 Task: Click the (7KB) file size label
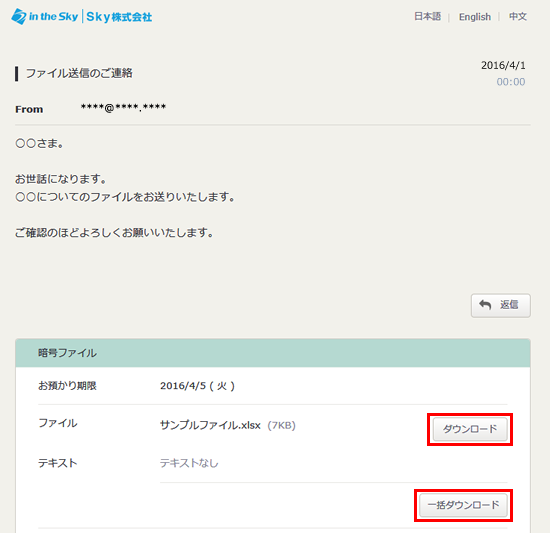click(281, 425)
